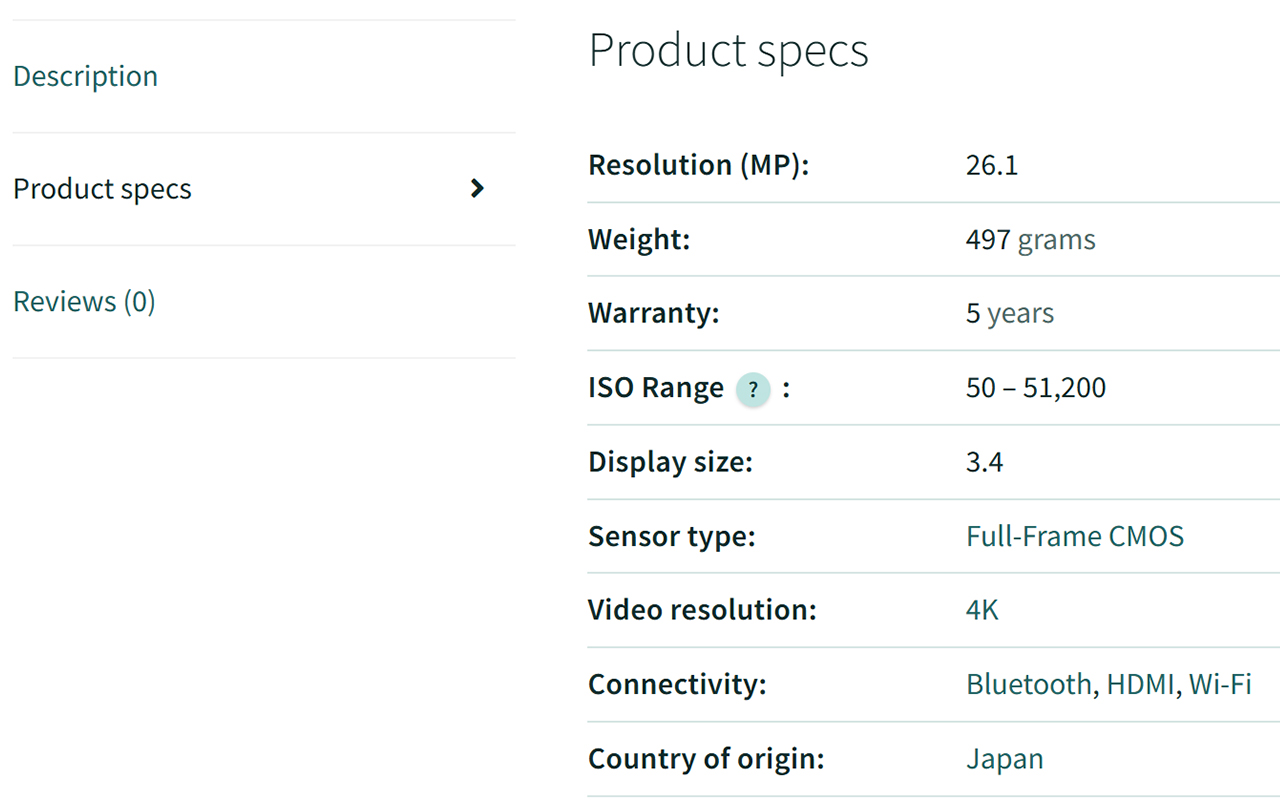Click the 26.1 resolution value

click(x=992, y=165)
